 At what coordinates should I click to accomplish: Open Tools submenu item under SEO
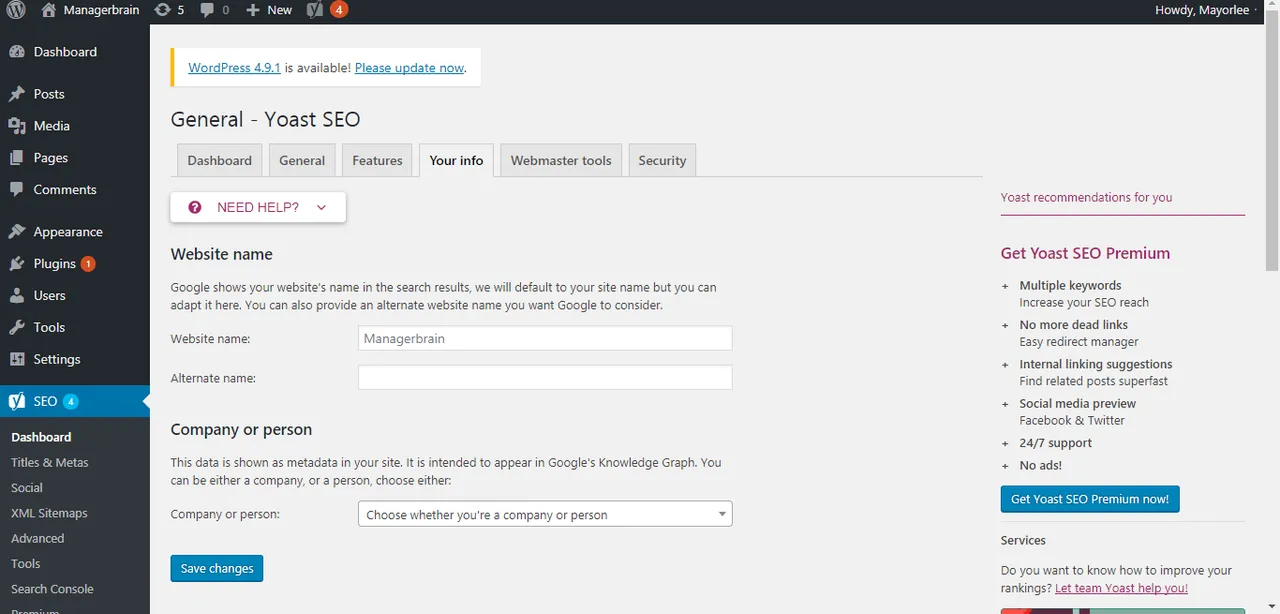26,564
